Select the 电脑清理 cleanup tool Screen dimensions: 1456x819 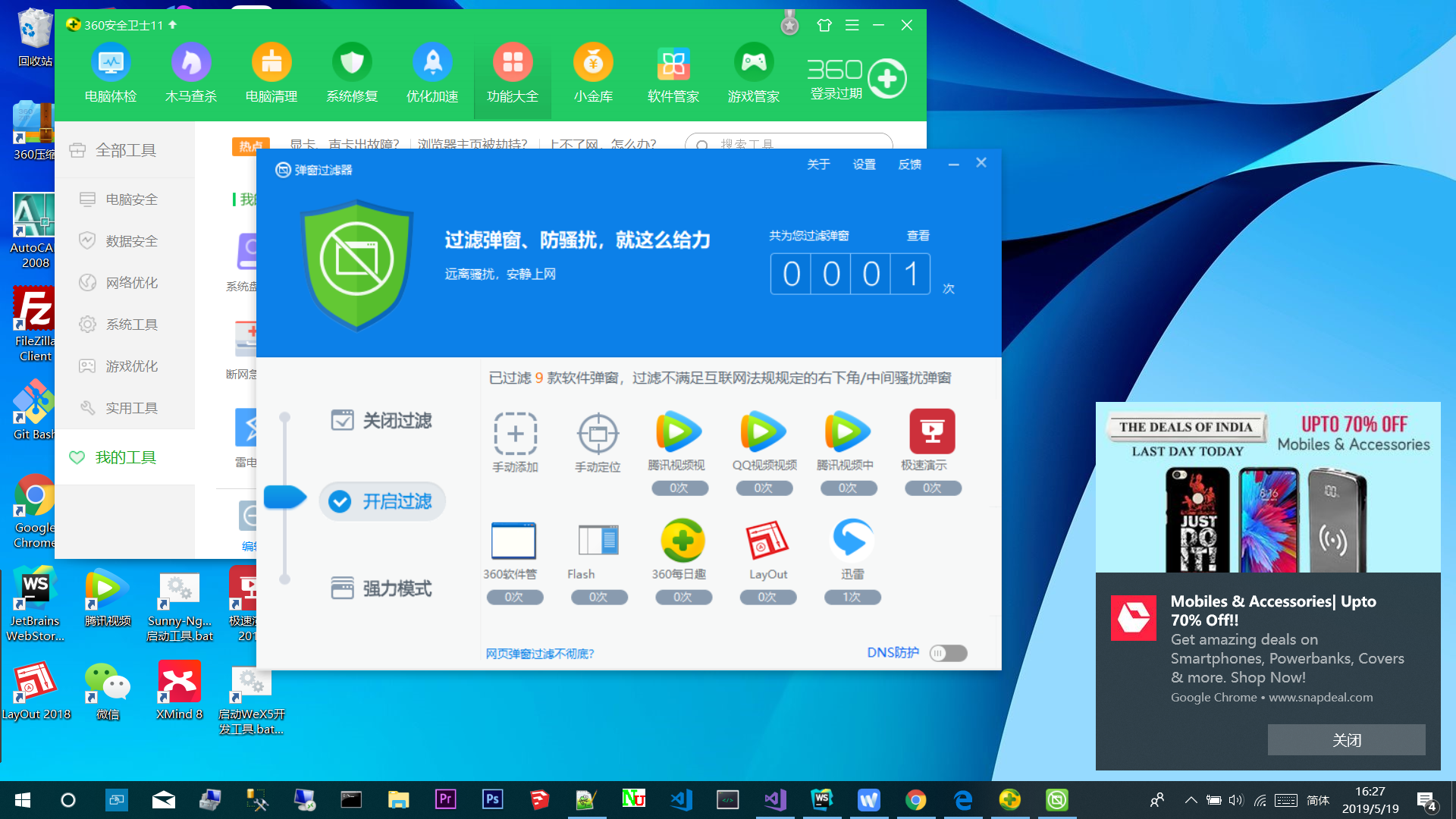(x=271, y=72)
